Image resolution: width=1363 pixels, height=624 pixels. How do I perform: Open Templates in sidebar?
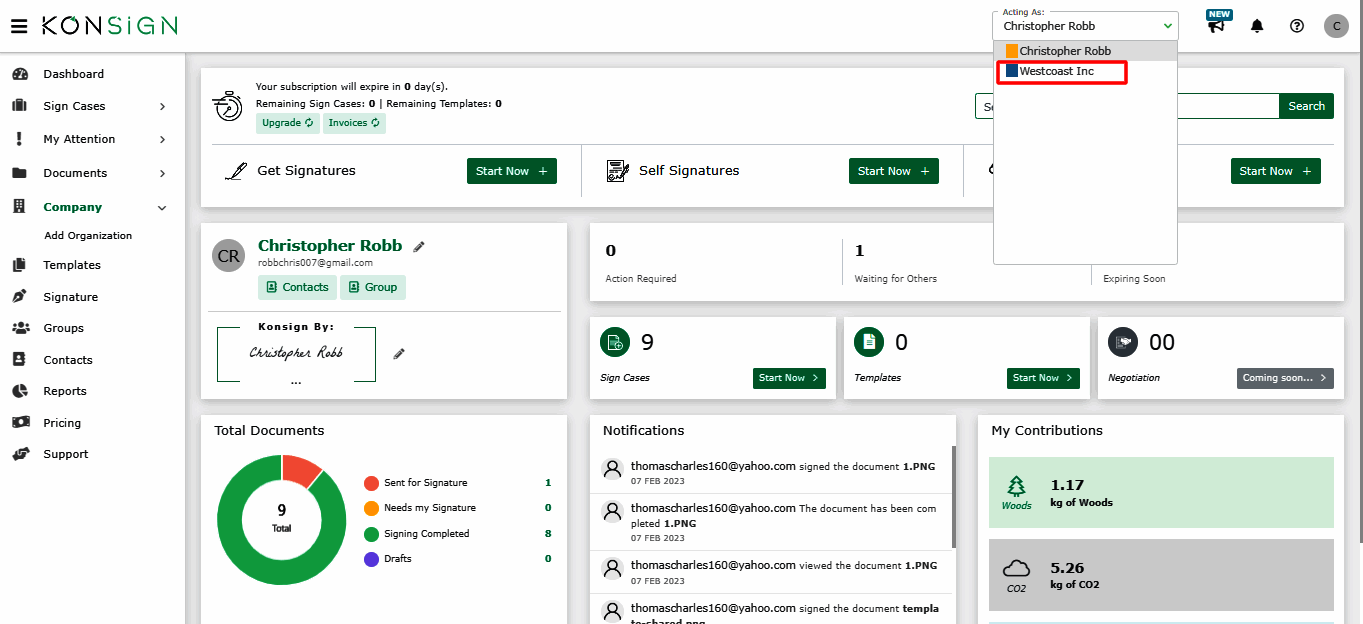coord(72,265)
